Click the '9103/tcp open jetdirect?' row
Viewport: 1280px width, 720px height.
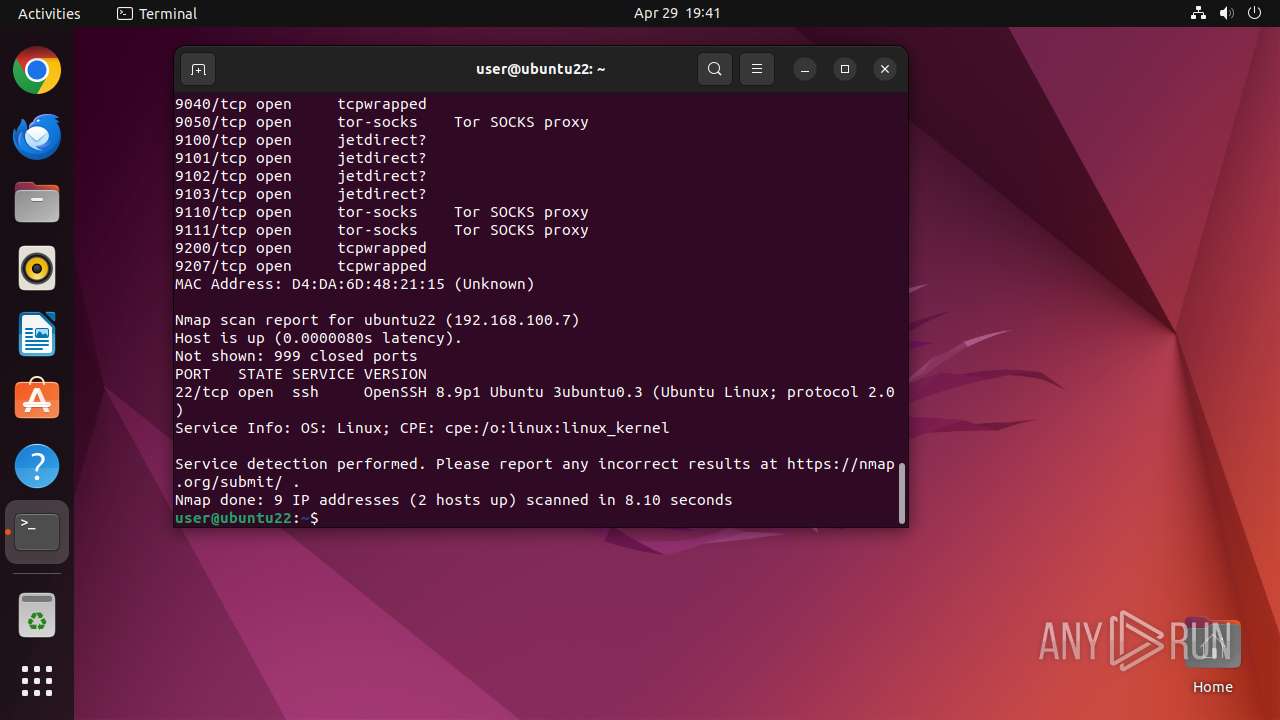point(301,194)
